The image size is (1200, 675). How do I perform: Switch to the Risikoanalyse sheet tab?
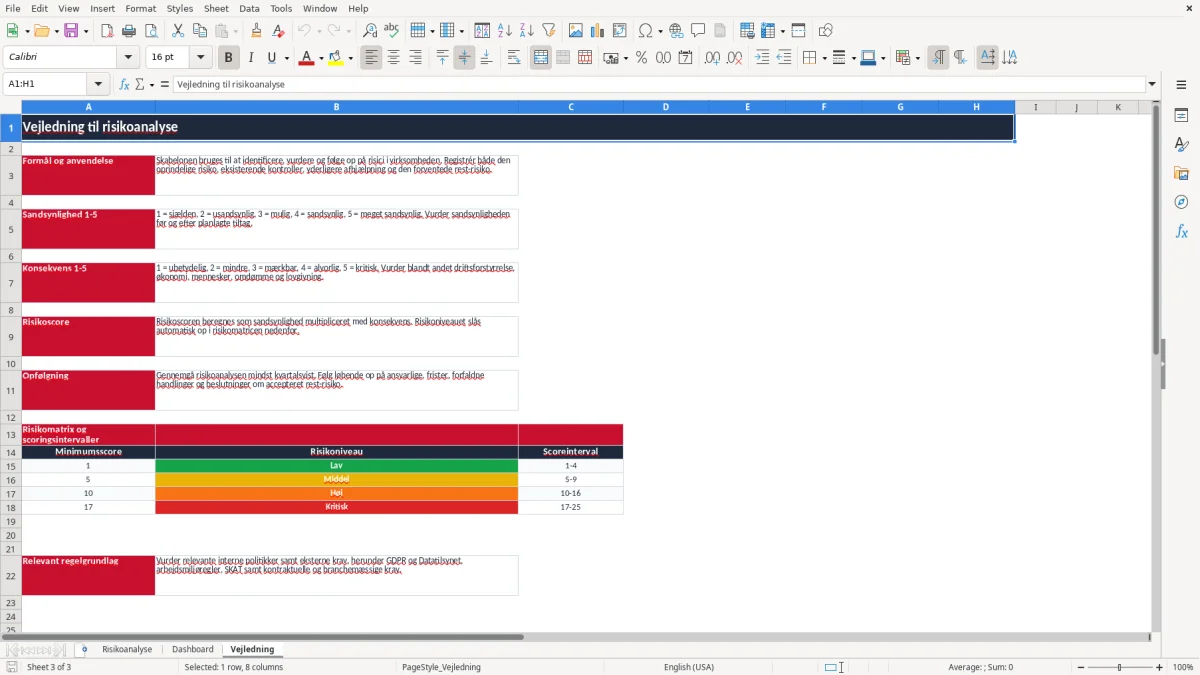click(127, 649)
